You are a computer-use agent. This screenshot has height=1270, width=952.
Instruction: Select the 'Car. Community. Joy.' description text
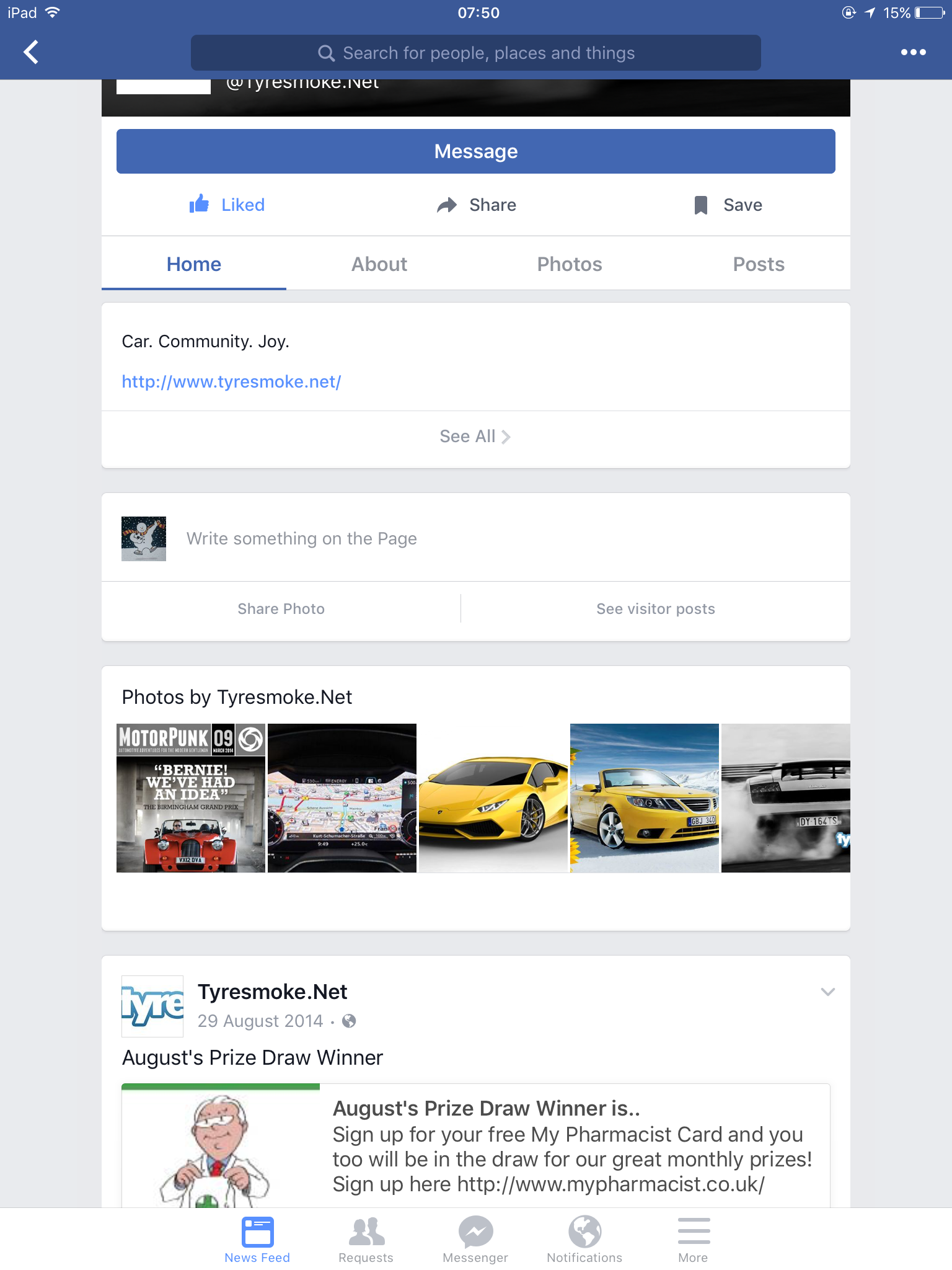pos(206,341)
